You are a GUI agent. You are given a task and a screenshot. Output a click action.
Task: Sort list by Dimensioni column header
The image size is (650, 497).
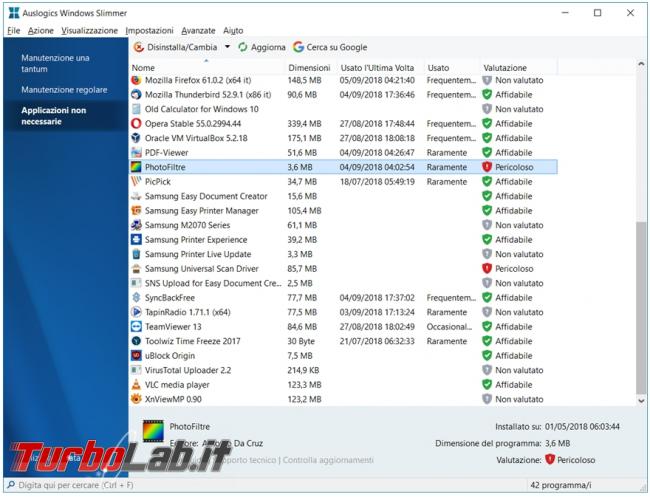pos(309,68)
